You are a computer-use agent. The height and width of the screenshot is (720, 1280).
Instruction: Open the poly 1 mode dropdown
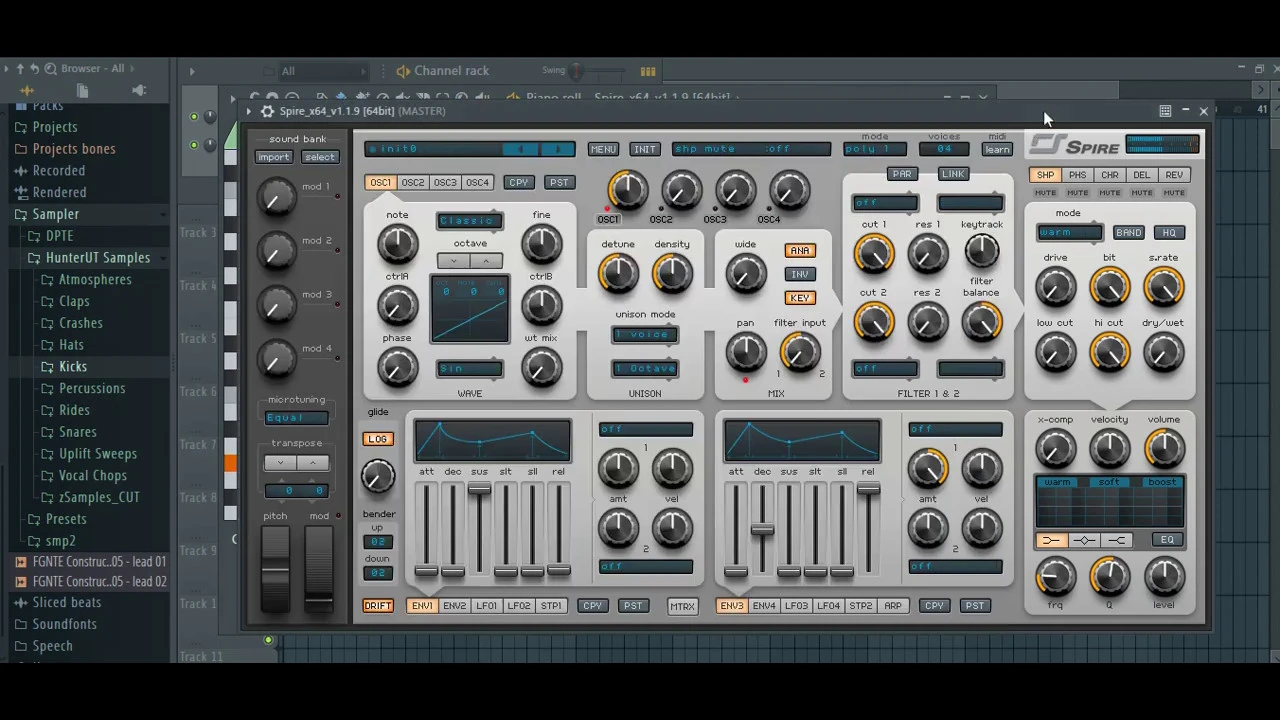coord(875,149)
